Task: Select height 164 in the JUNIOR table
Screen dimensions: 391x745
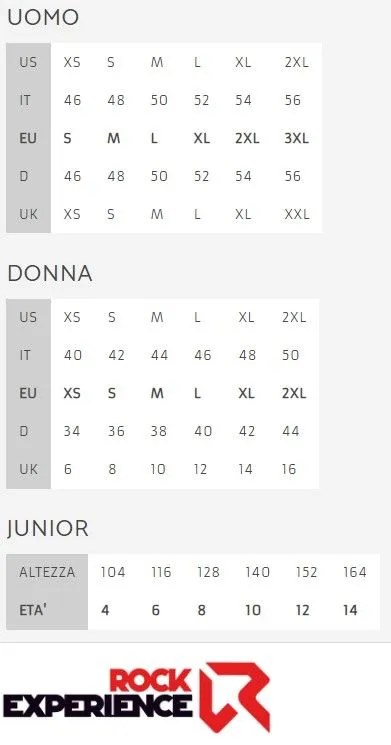Action: 355,572
